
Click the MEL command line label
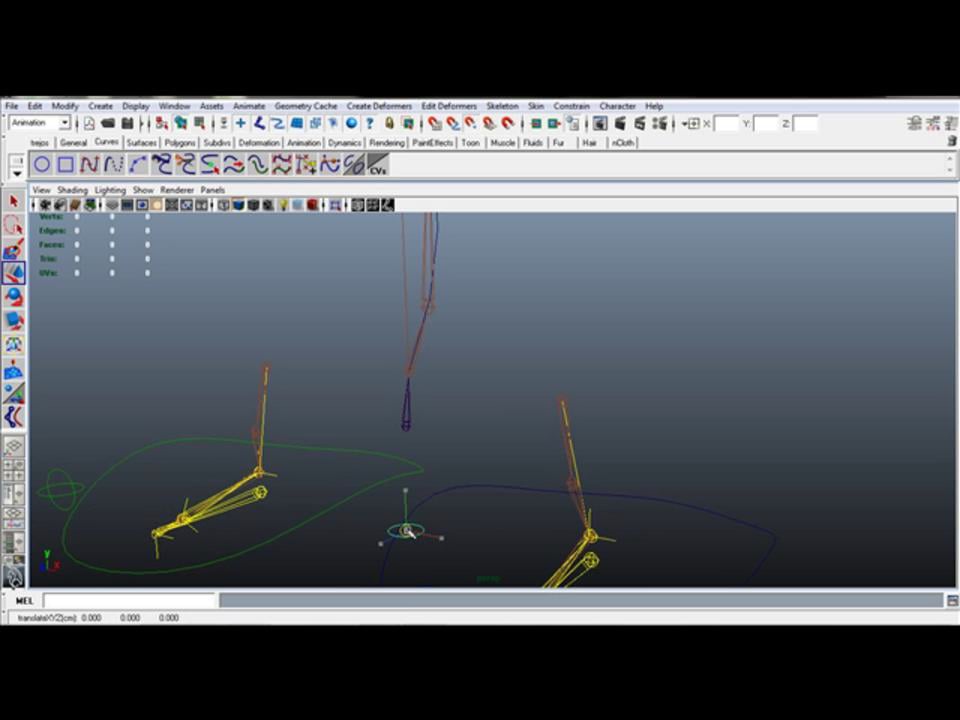(x=24, y=601)
